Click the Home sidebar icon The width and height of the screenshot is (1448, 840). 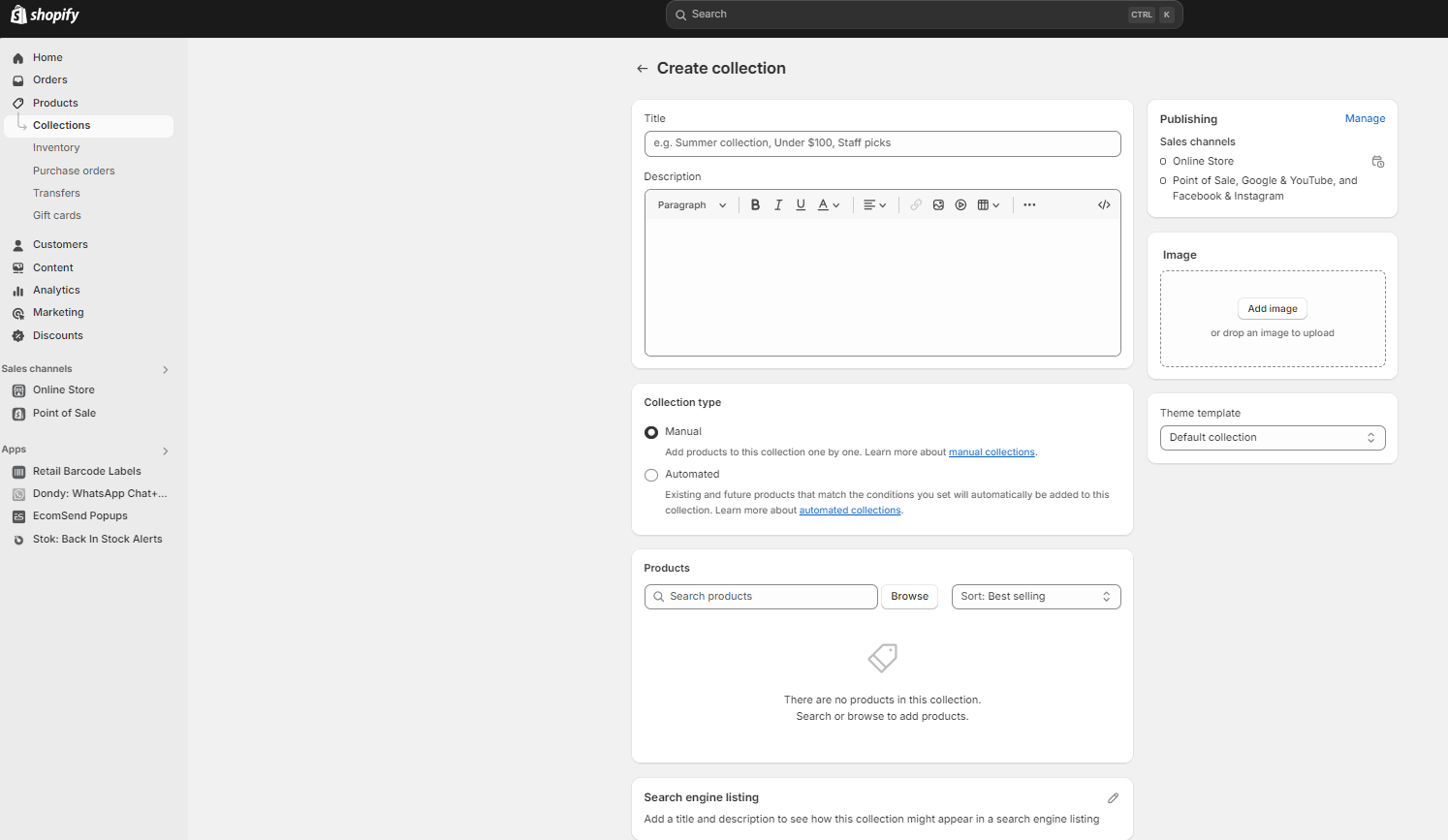pos(17,58)
